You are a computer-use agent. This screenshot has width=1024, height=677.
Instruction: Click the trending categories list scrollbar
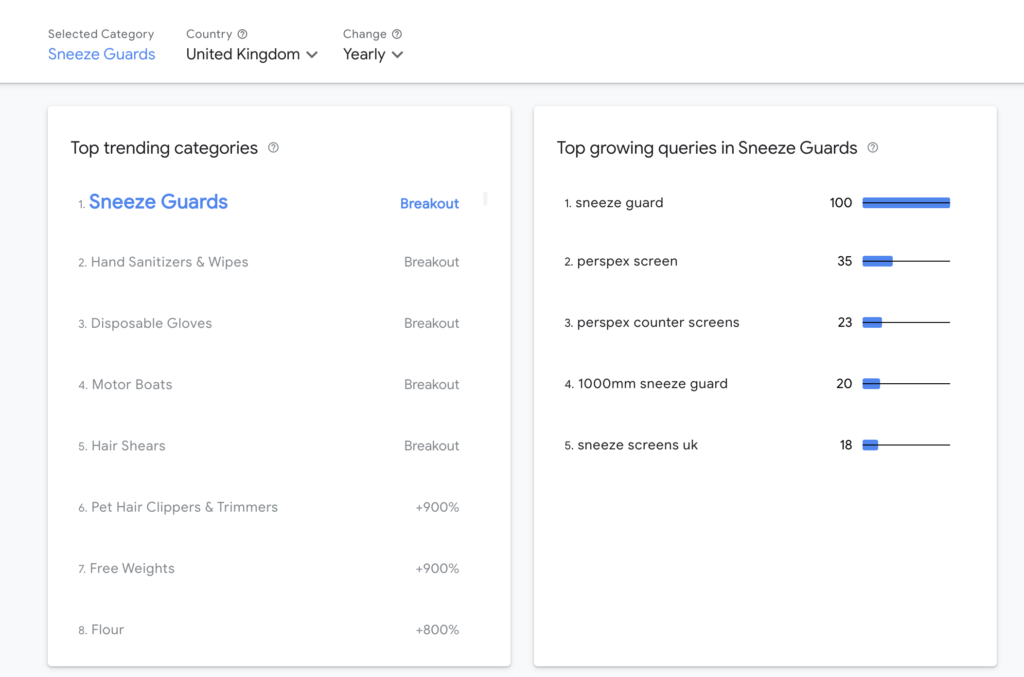485,199
